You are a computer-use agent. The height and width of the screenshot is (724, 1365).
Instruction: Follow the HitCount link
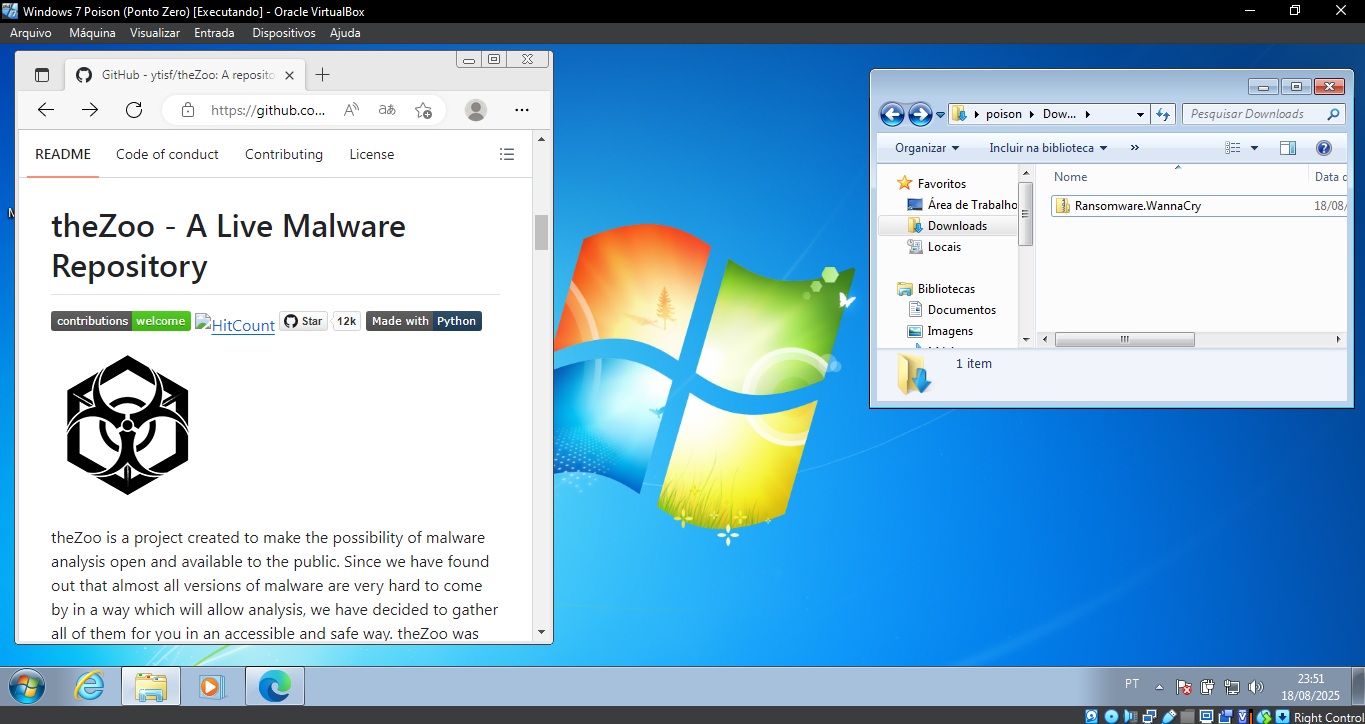[235, 324]
